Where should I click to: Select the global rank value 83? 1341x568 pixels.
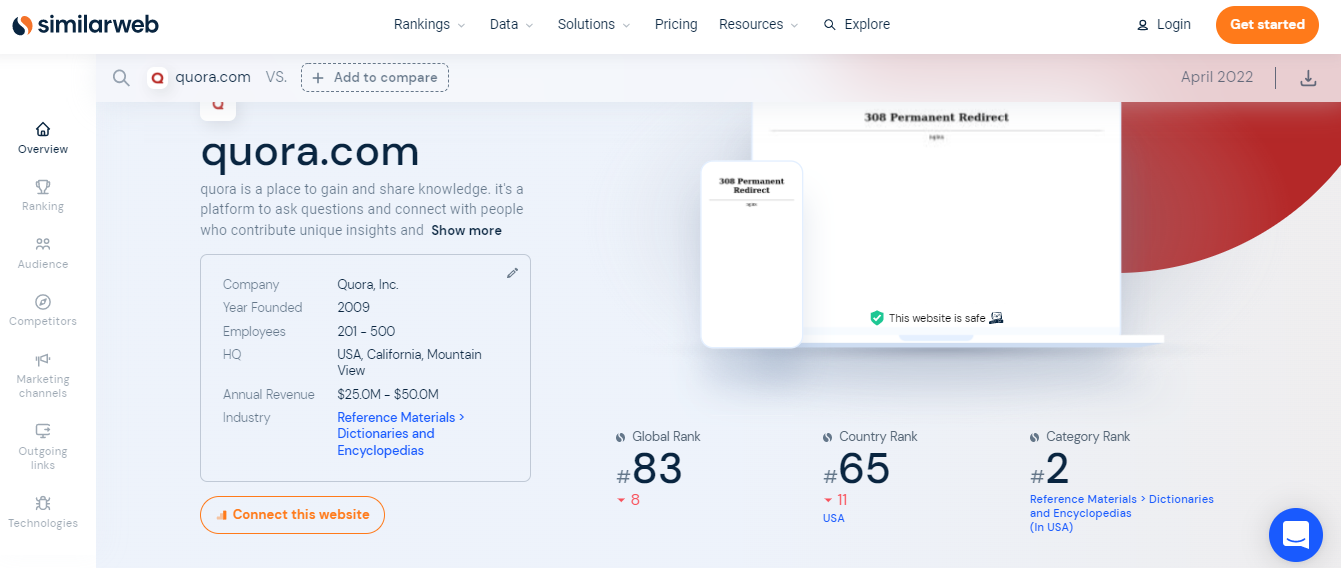click(657, 468)
